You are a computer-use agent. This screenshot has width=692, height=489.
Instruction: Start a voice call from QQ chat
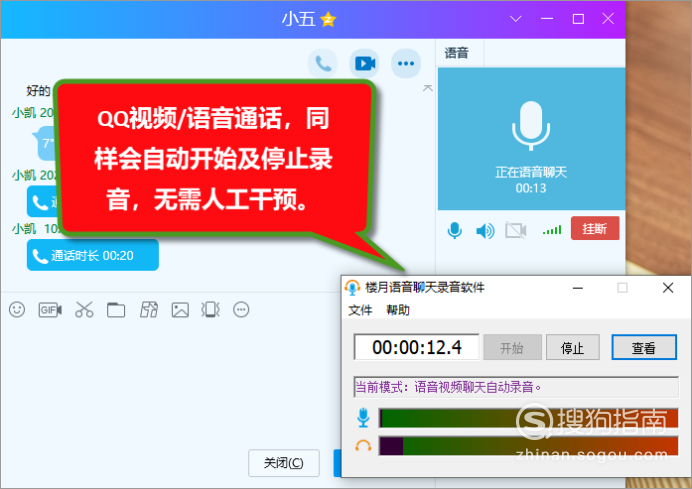pyautogui.click(x=323, y=64)
